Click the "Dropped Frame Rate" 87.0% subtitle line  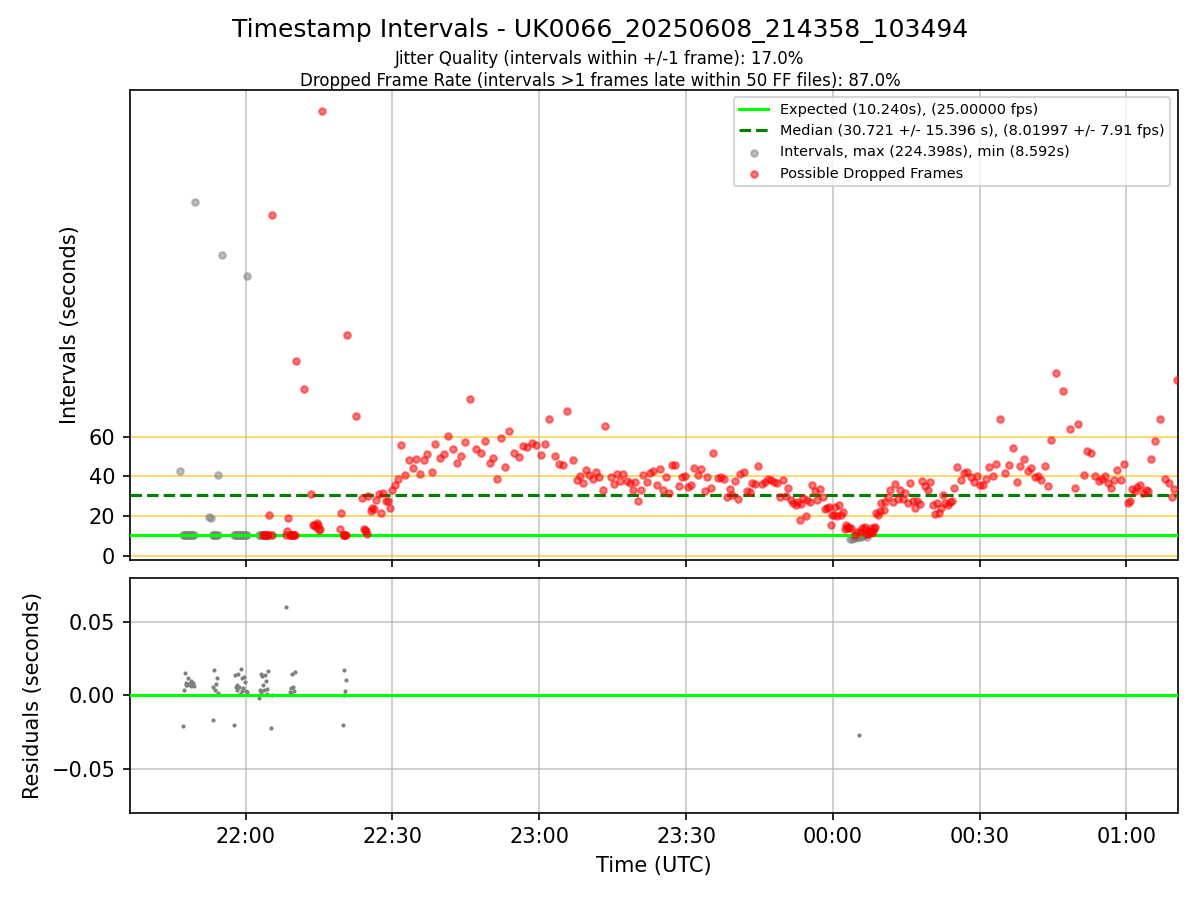(600, 80)
